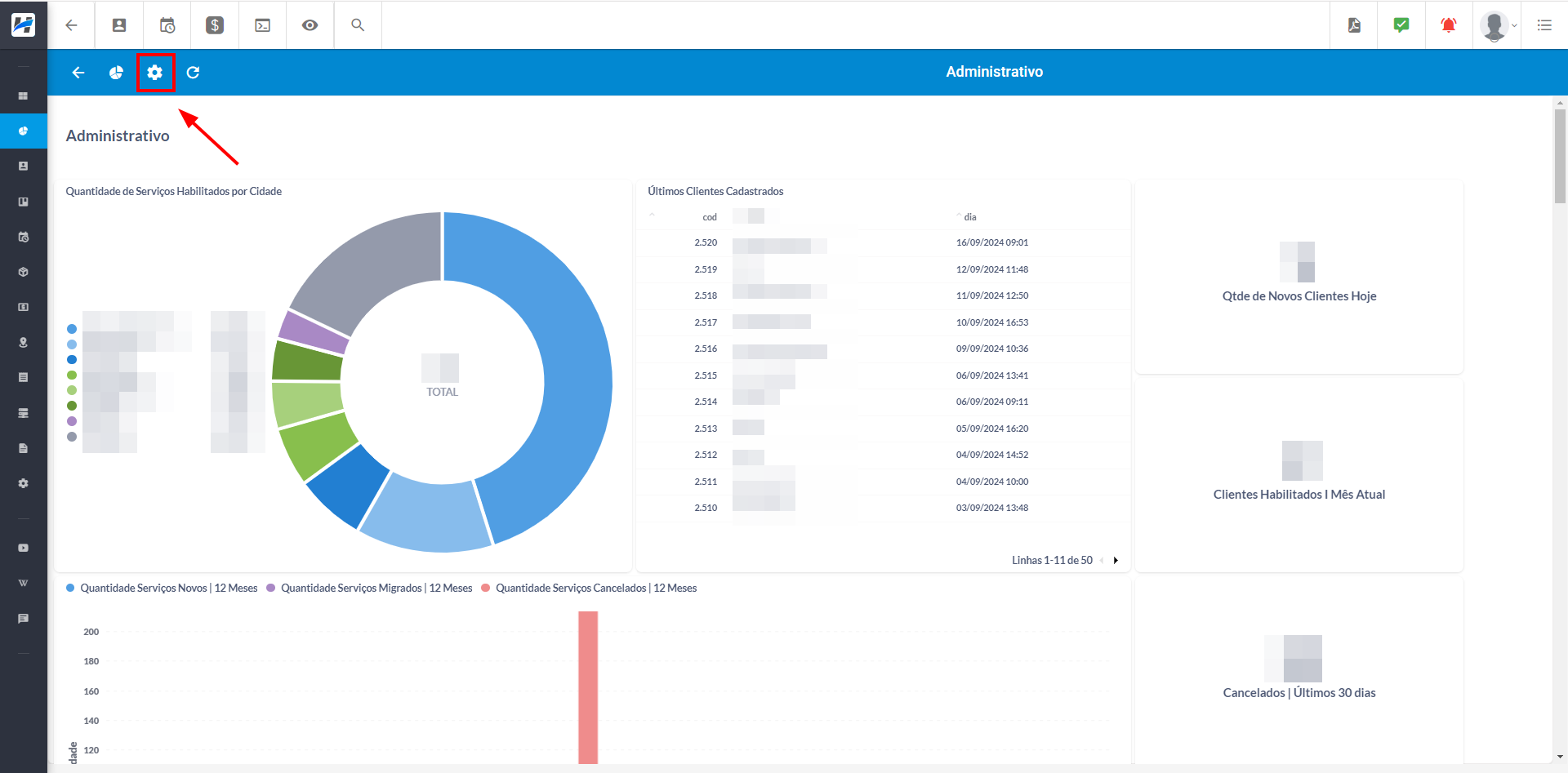This screenshot has height=773, width=1568.
Task: Click the TOTAL label in donut center
Action: click(x=442, y=393)
